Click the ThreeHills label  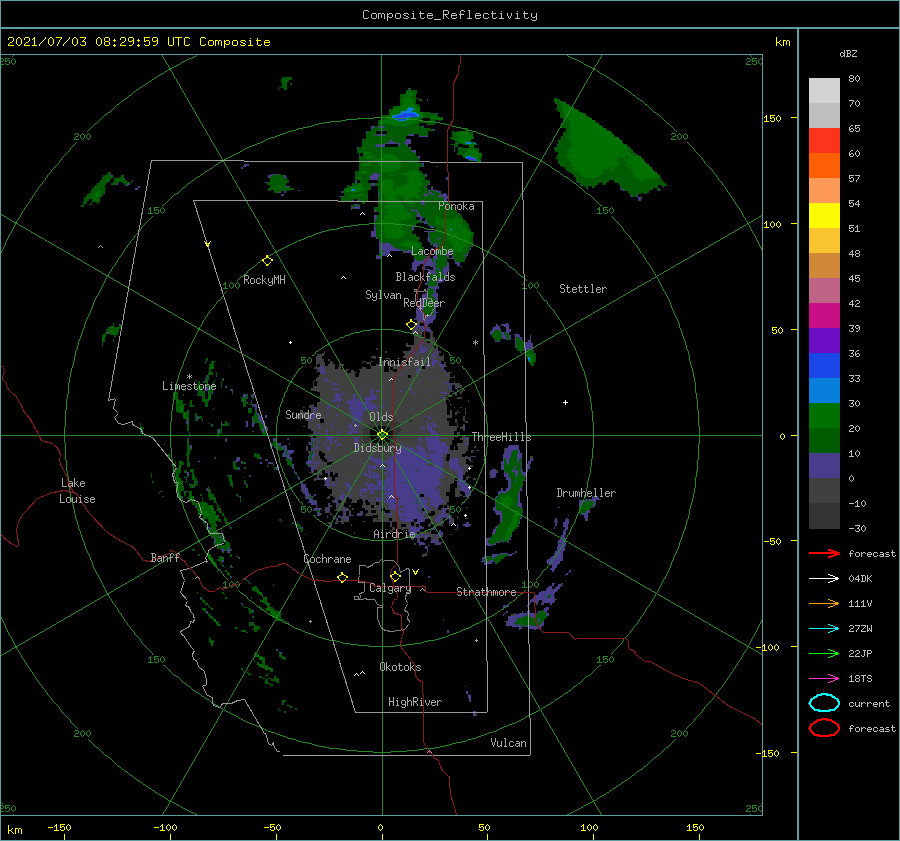[501, 437]
